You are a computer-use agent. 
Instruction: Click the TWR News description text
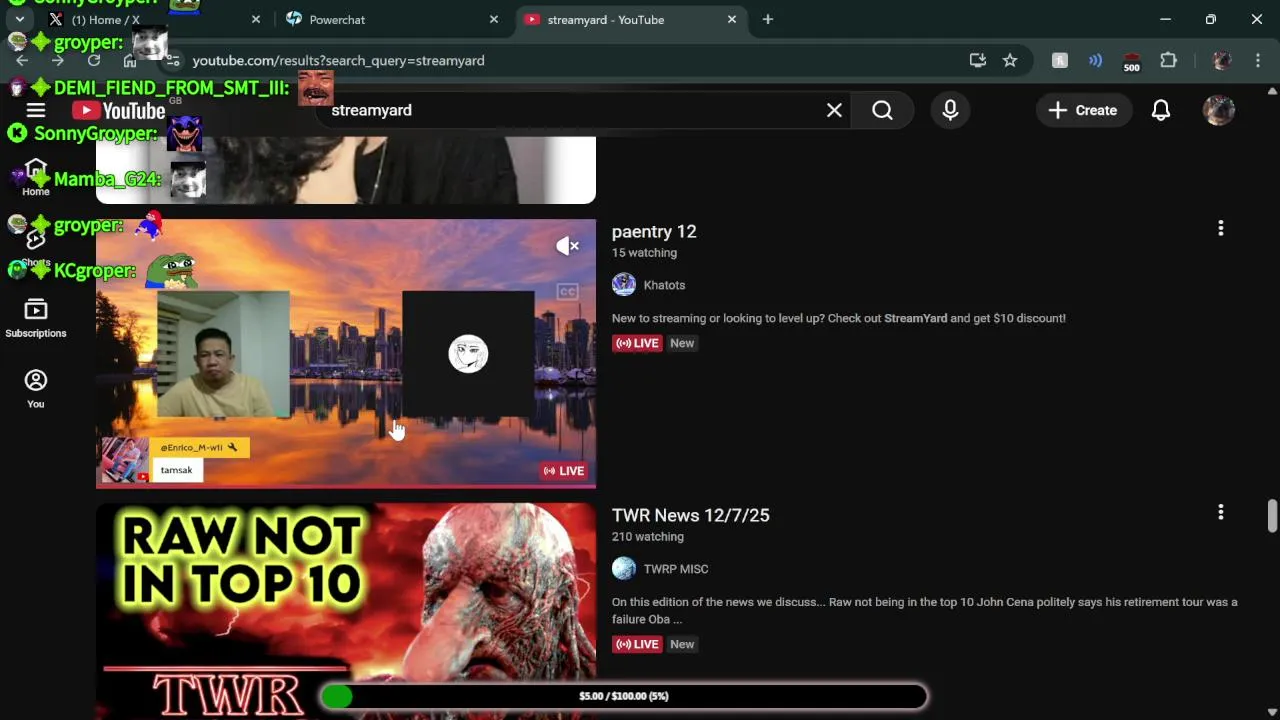click(925, 610)
